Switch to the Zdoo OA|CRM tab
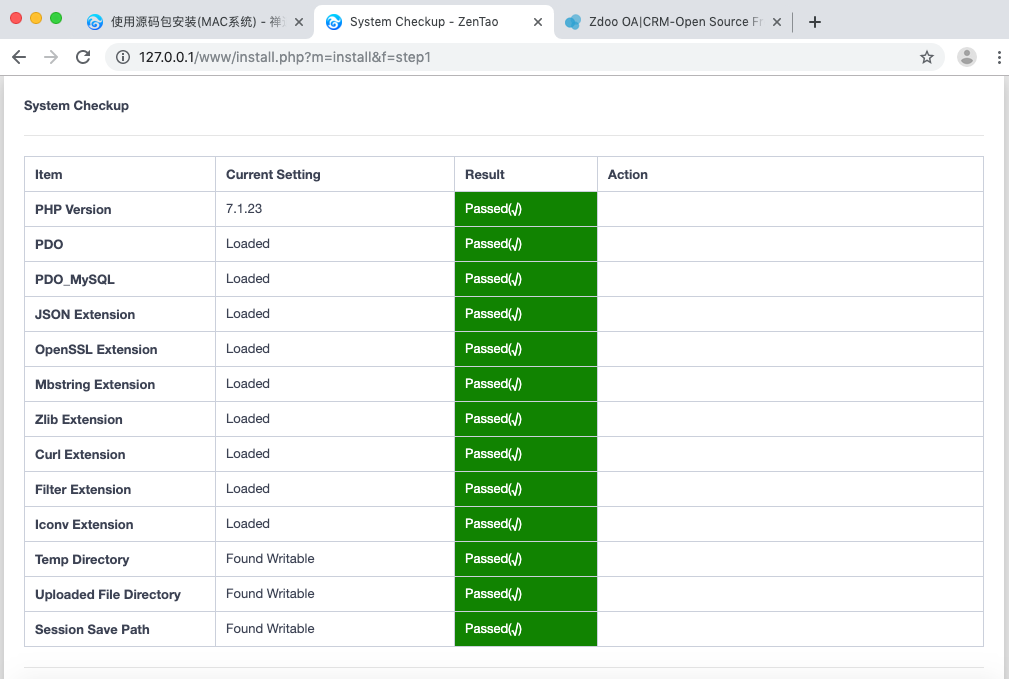The image size is (1009, 679). click(670, 22)
